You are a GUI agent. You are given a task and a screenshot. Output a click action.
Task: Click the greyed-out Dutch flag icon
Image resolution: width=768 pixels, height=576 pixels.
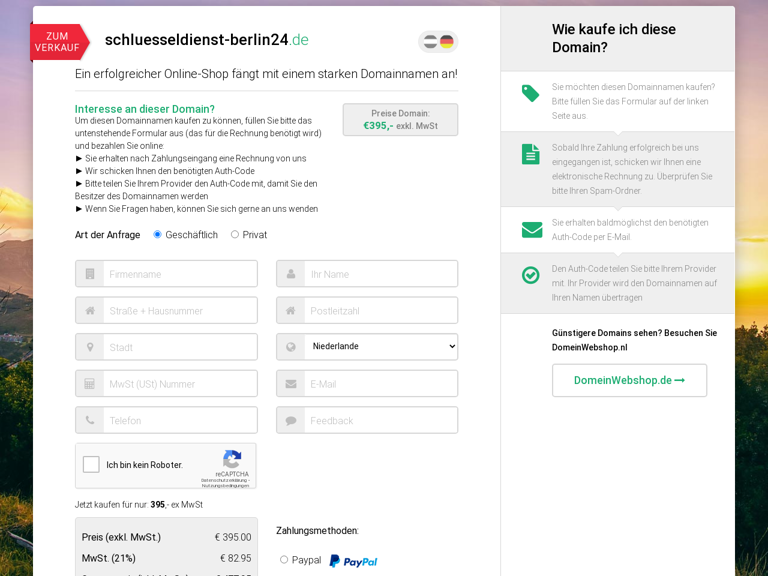point(430,42)
